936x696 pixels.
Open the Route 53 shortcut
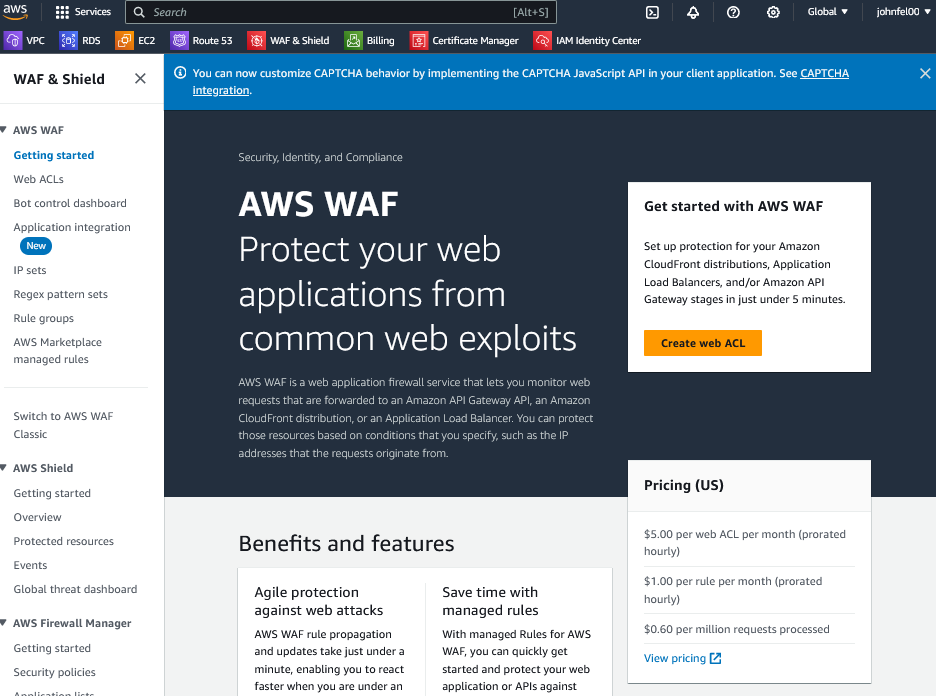tap(202, 41)
